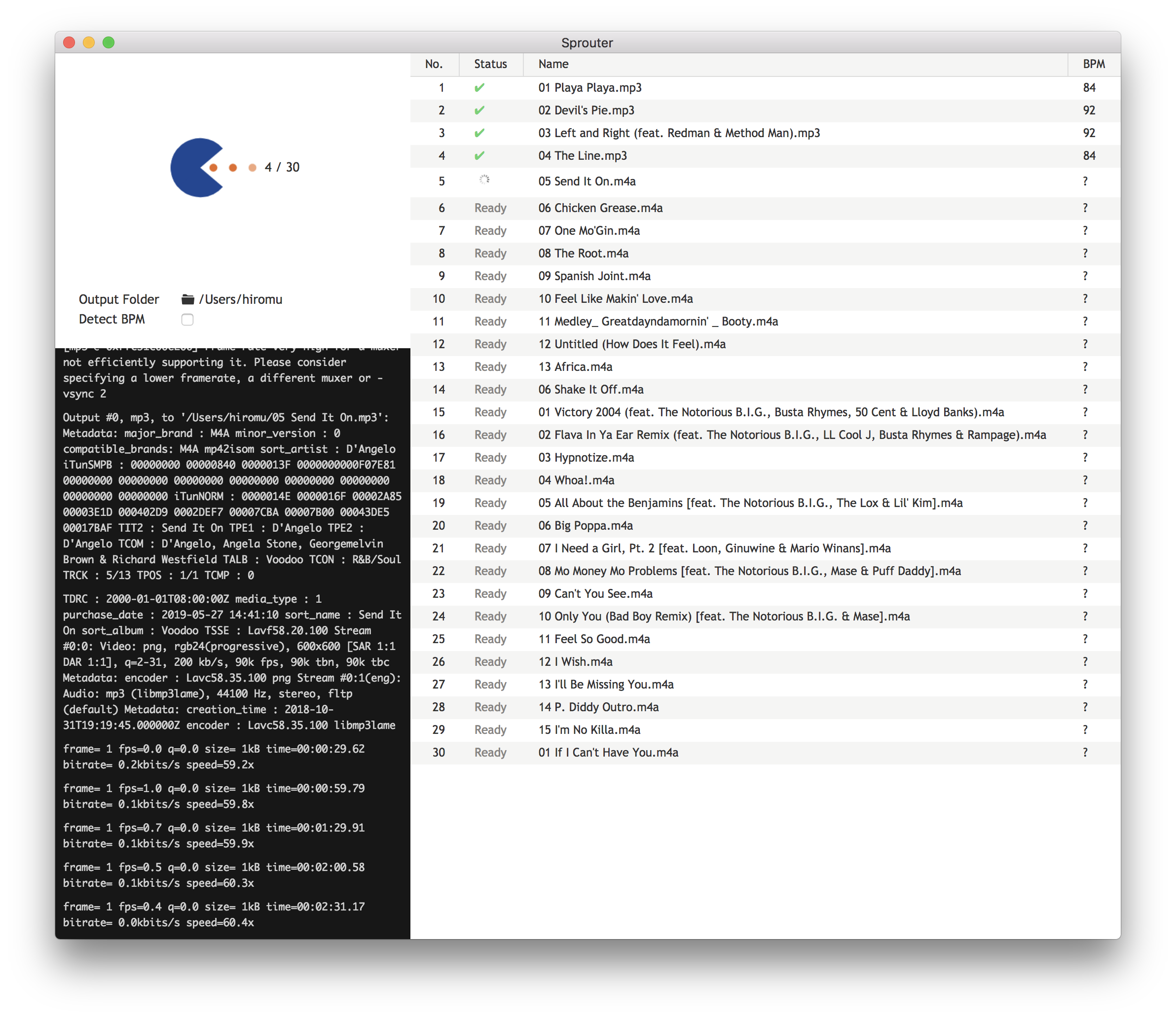This screenshot has height=1018, width=1176.
Task: Click the green zoom button in the title bar
Action: [109, 42]
